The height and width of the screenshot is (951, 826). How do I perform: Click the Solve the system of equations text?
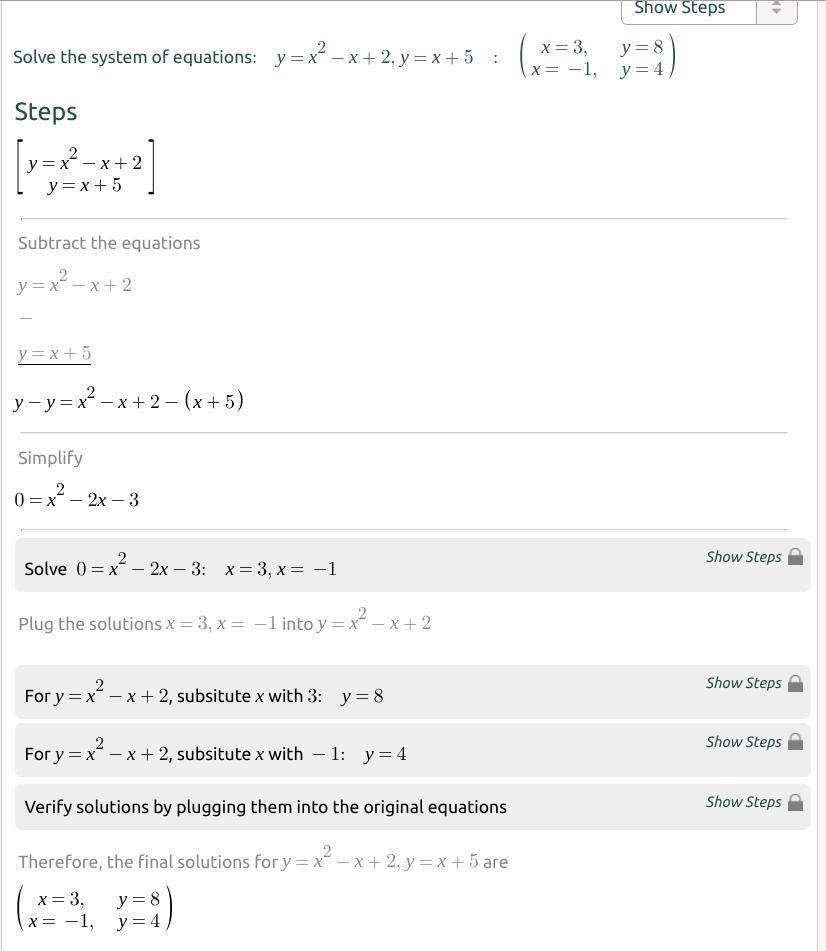click(x=135, y=57)
